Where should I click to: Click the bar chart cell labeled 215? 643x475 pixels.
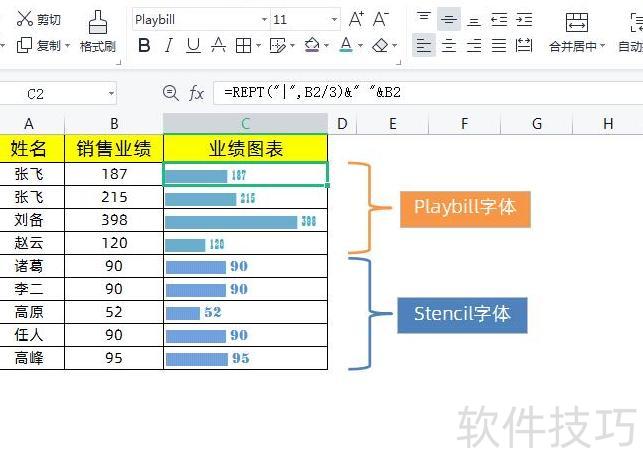coord(245,197)
